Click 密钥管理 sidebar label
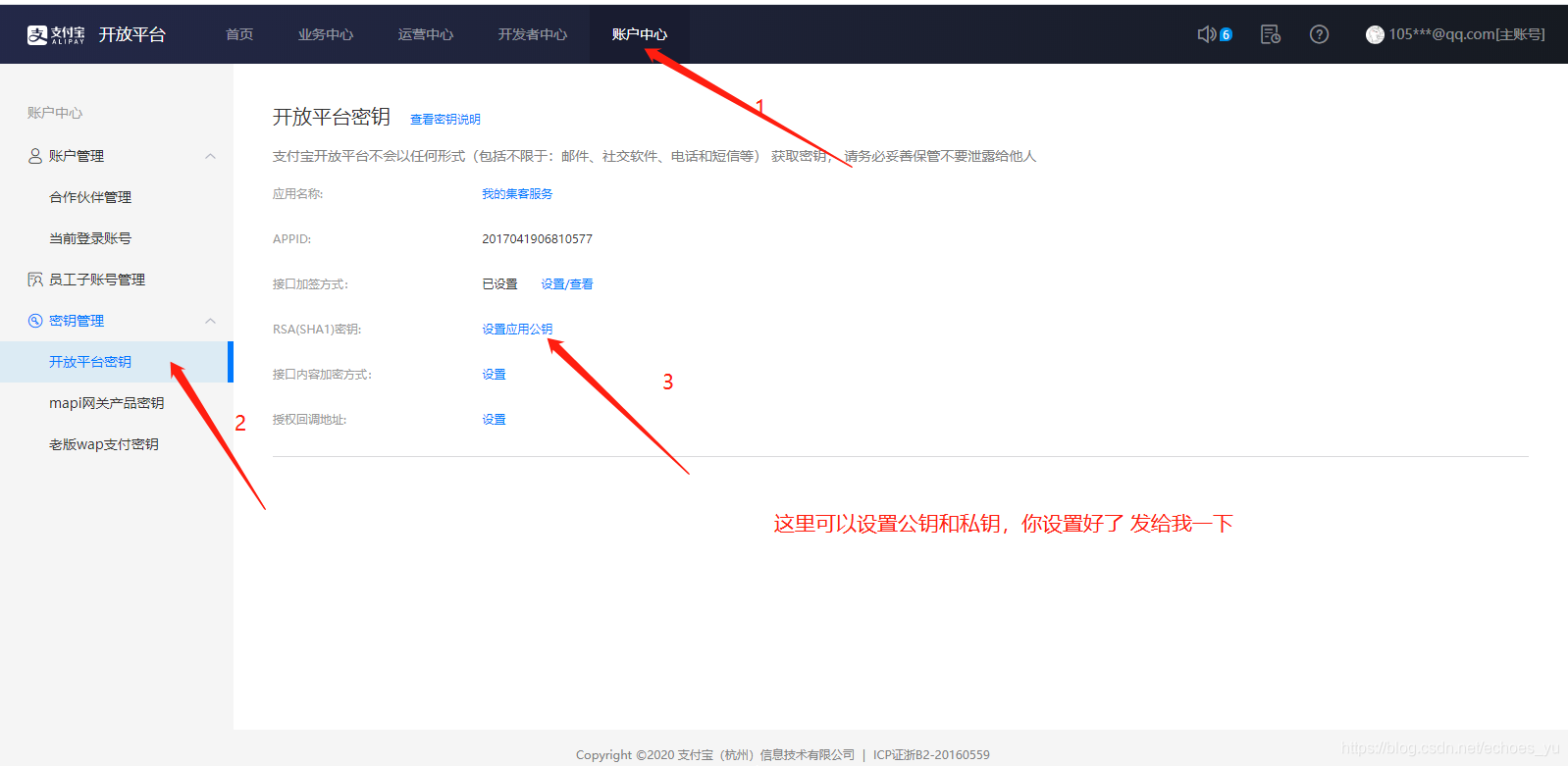The image size is (1568, 766). (x=77, y=321)
